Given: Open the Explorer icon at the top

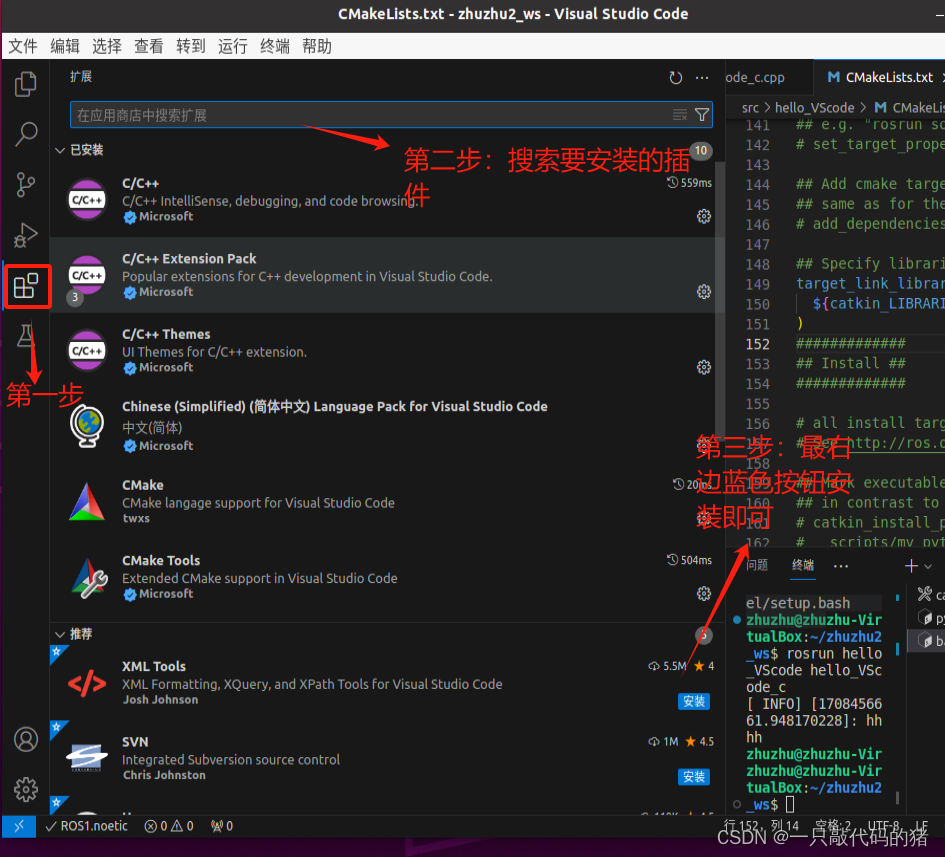Looking at the screenshot, I should [x=24, y=85].
